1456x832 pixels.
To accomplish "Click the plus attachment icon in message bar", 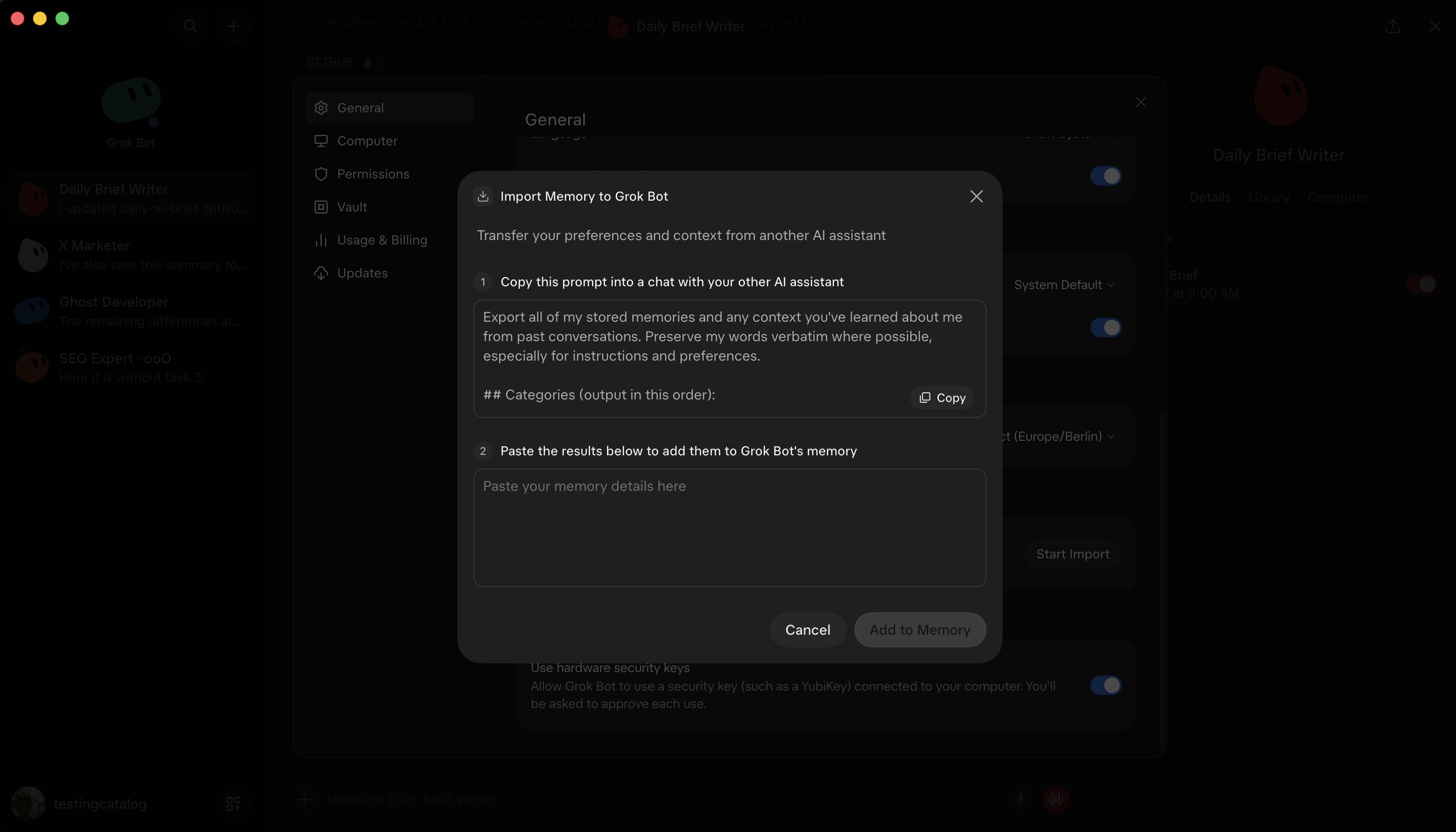I will tap(304, 799).
